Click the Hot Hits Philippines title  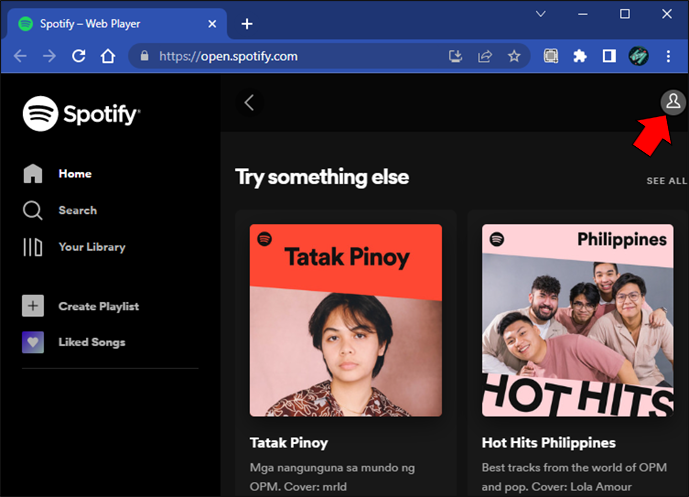pos(548,443)
